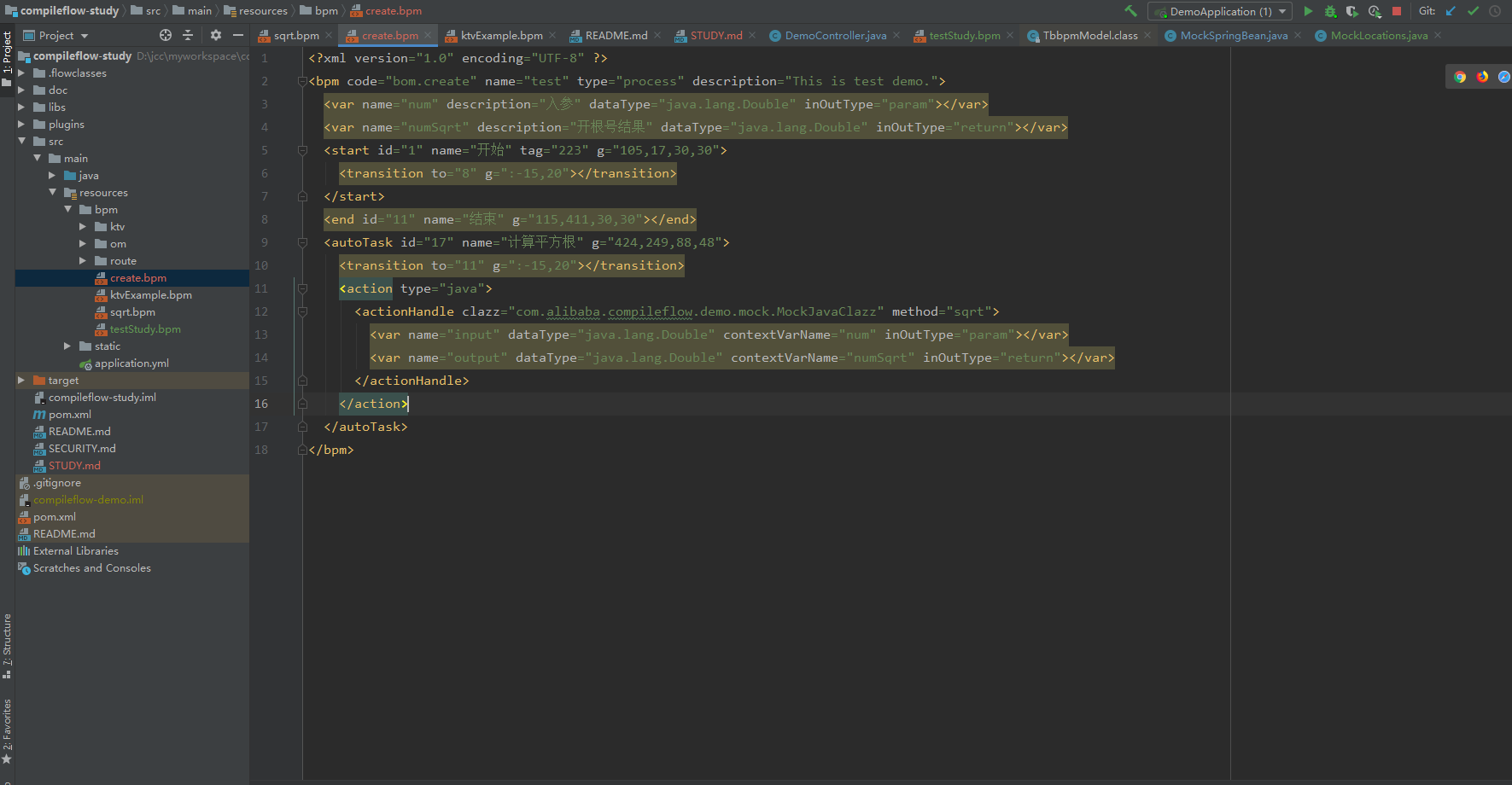Open file in Firefox browser

pos(1482,77)
